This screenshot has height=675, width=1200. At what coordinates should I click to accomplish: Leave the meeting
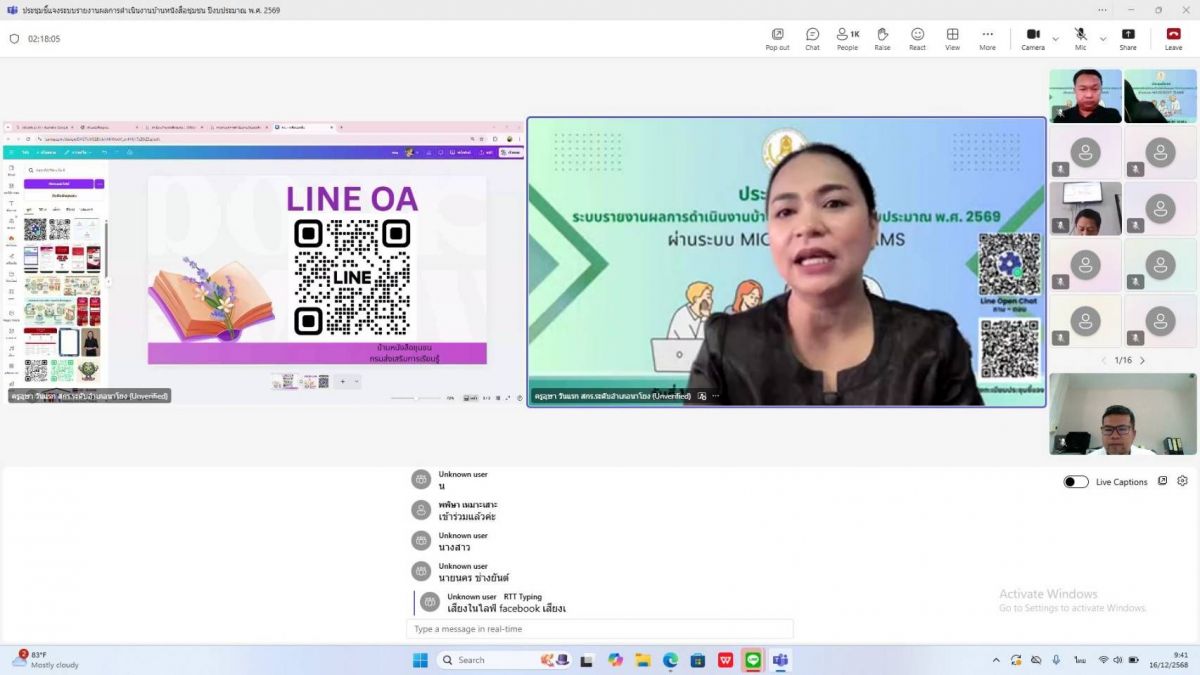click(1173, 38)
